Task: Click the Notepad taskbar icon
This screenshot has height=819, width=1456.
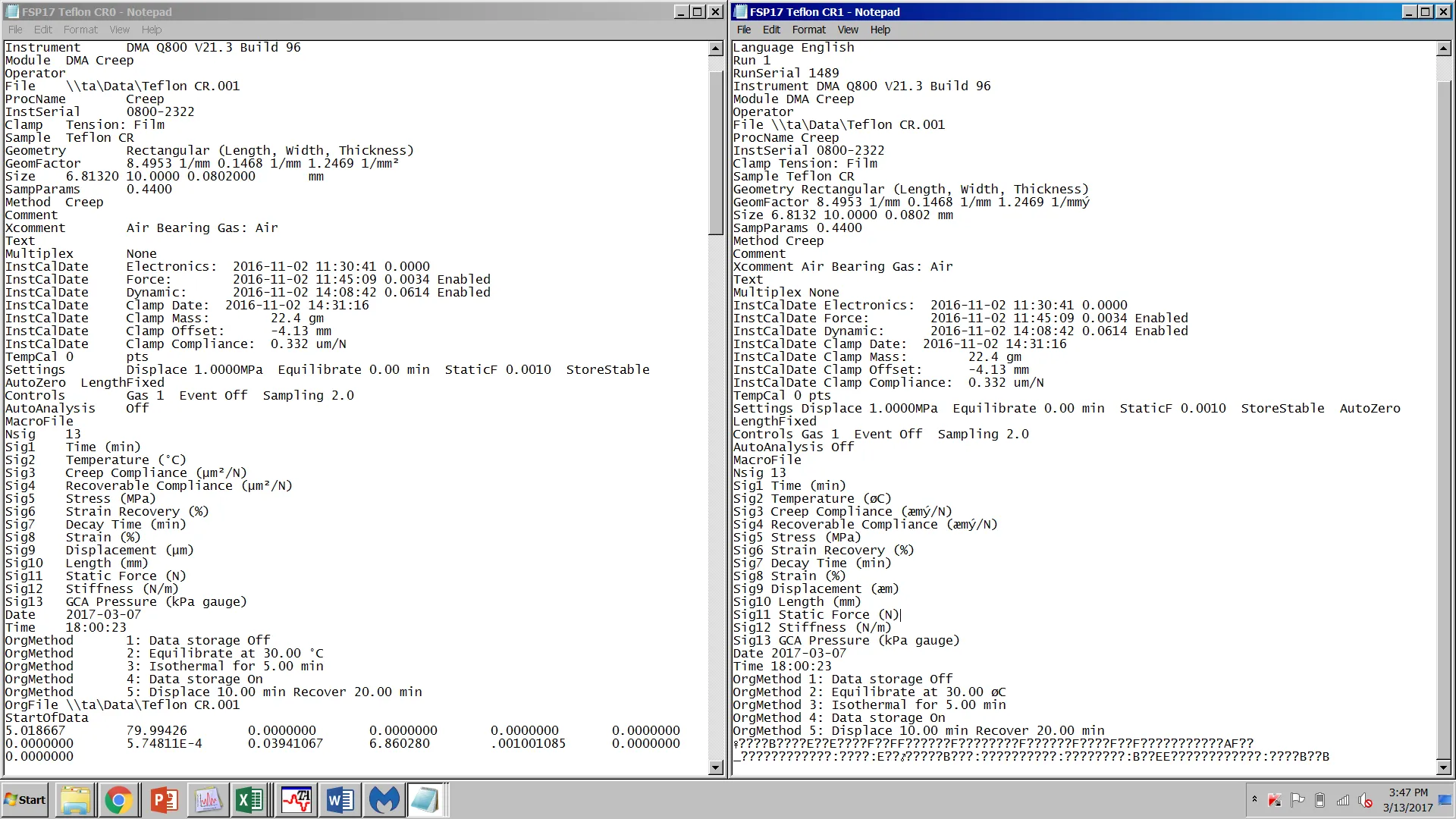Action: [425, 800]
